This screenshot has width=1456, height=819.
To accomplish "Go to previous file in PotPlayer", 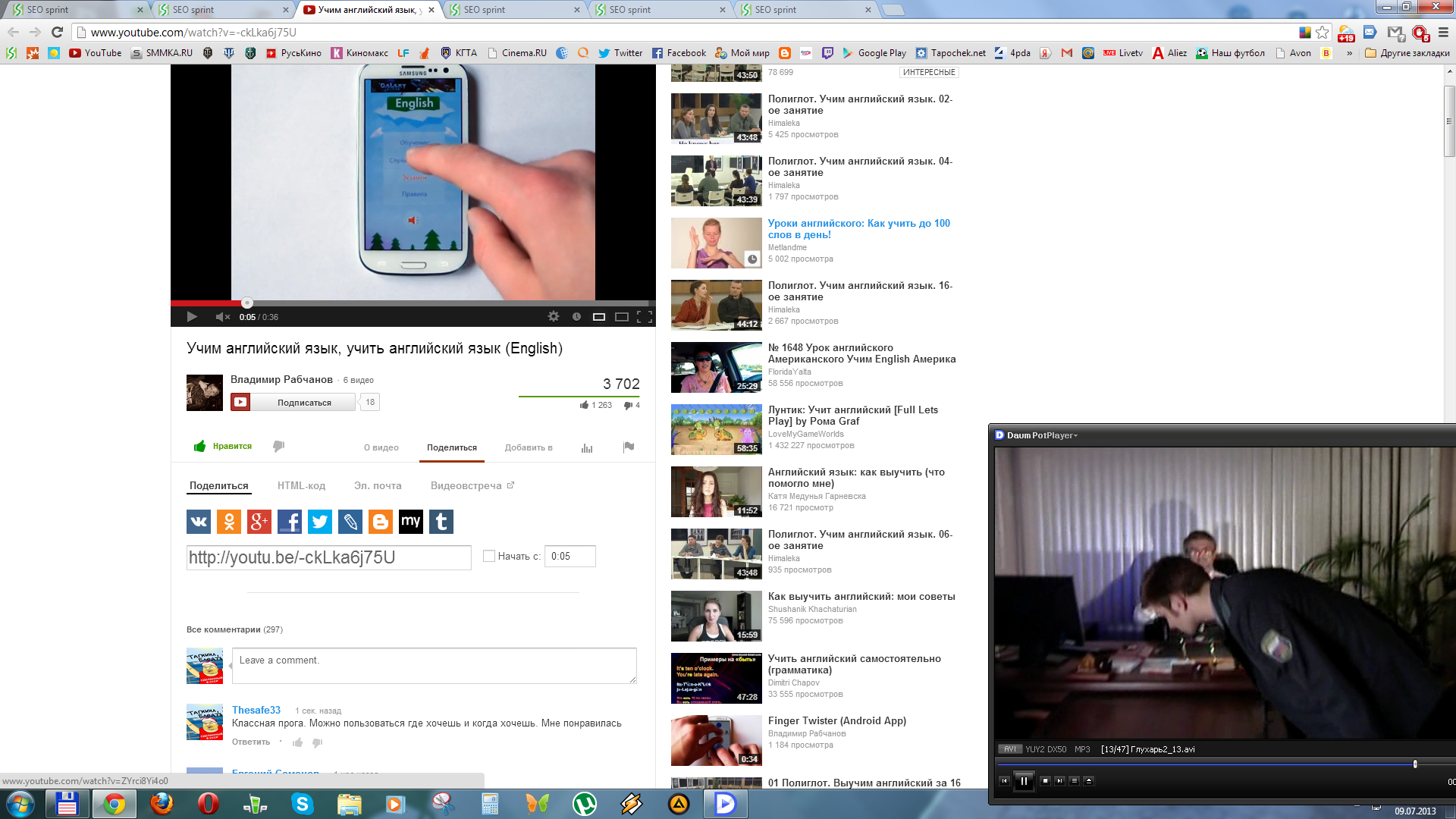I will tap(1004, 780).
